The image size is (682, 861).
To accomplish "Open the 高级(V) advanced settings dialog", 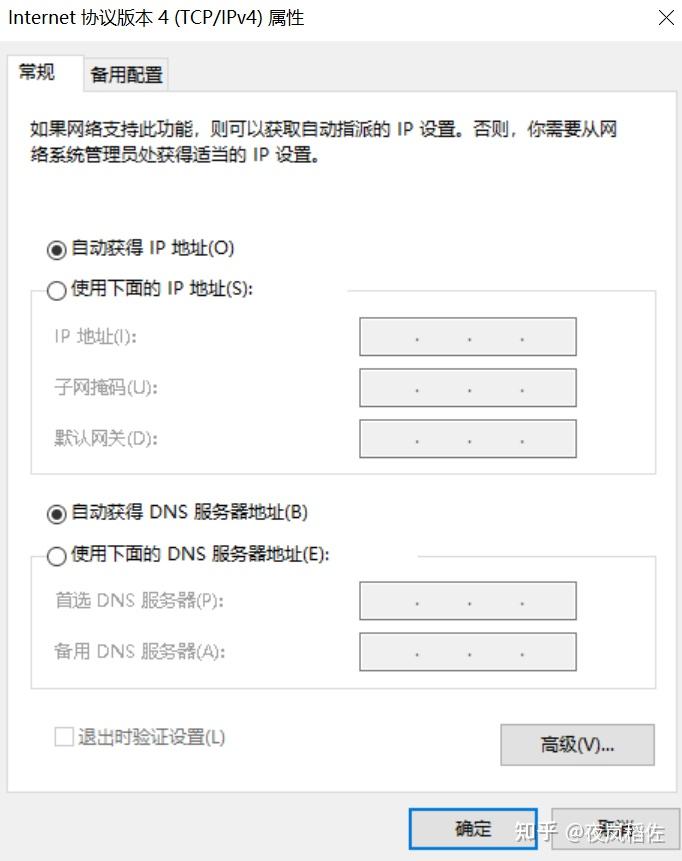I will 577,745.
